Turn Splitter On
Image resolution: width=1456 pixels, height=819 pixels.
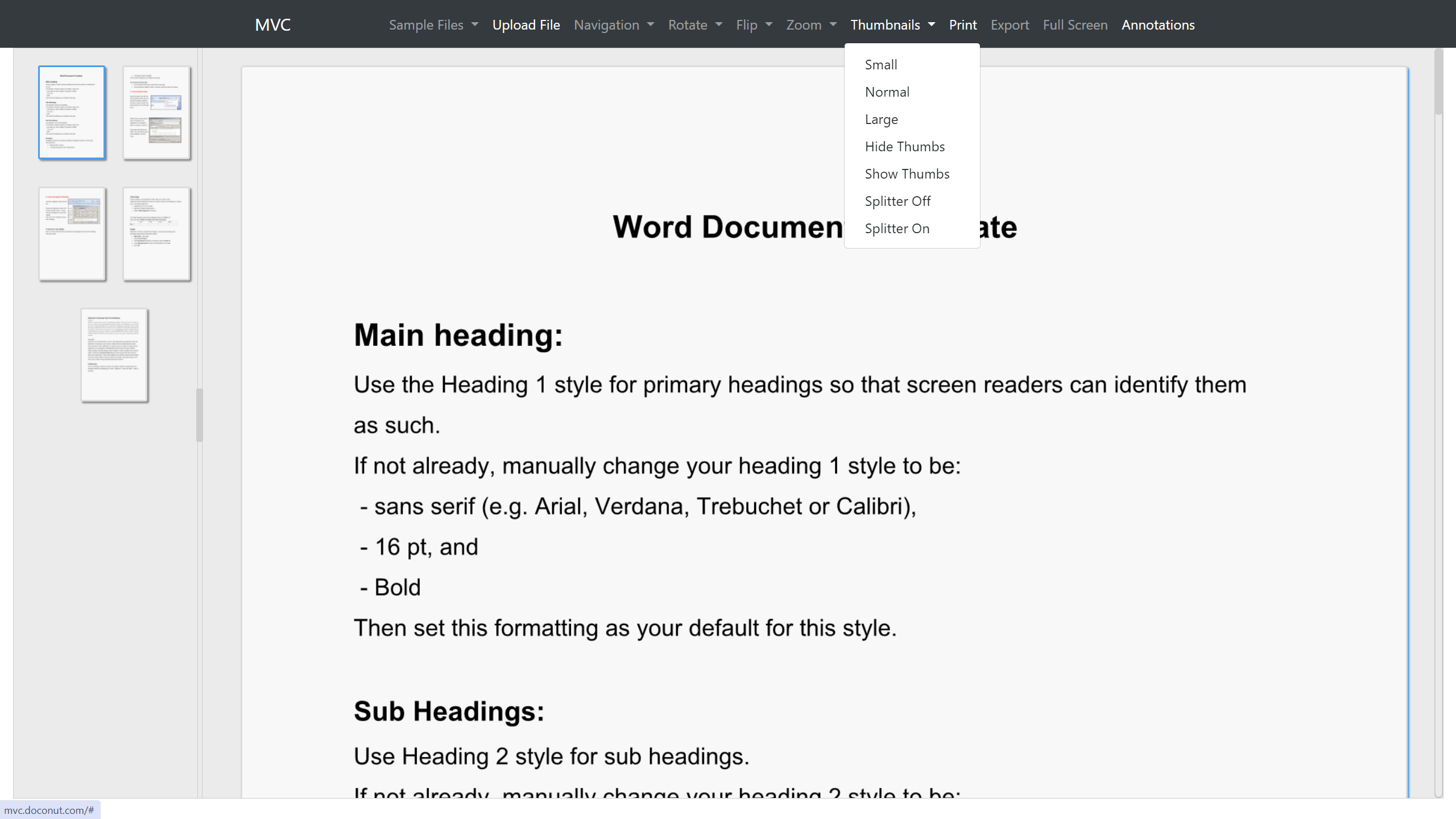pyautogui.click(x=912, y=229)
